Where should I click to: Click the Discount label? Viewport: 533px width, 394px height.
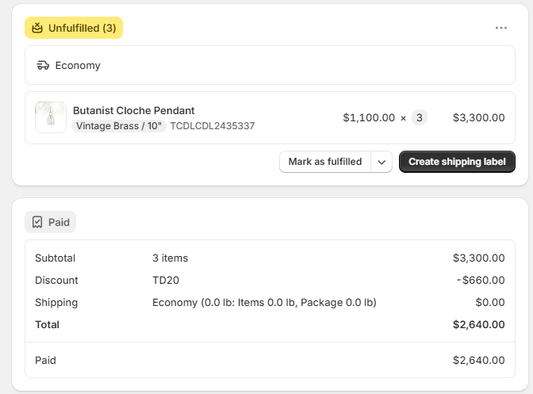click(56, 280)
